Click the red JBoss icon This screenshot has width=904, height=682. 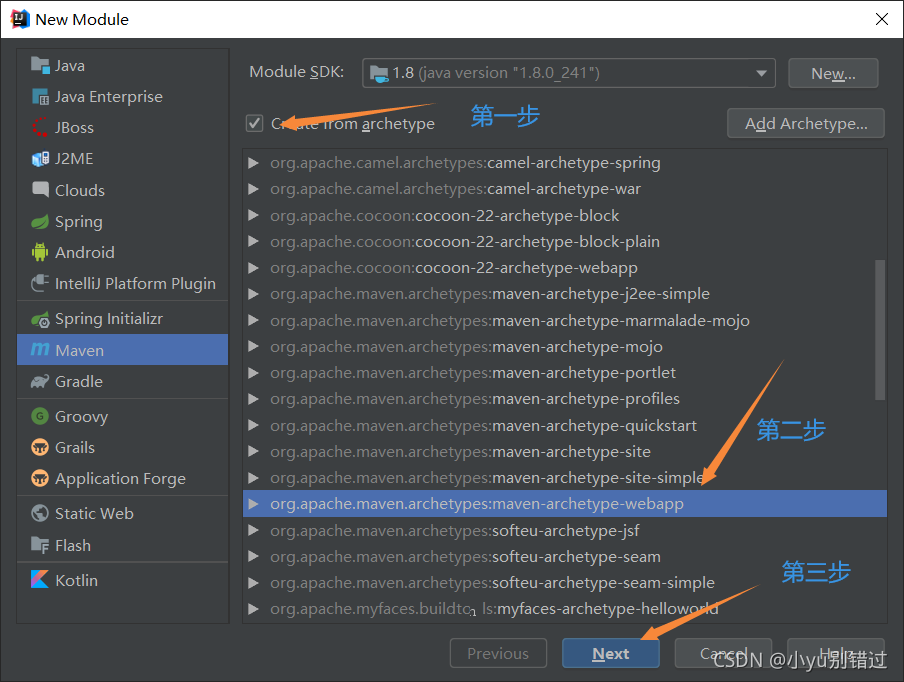coord(40,127)
